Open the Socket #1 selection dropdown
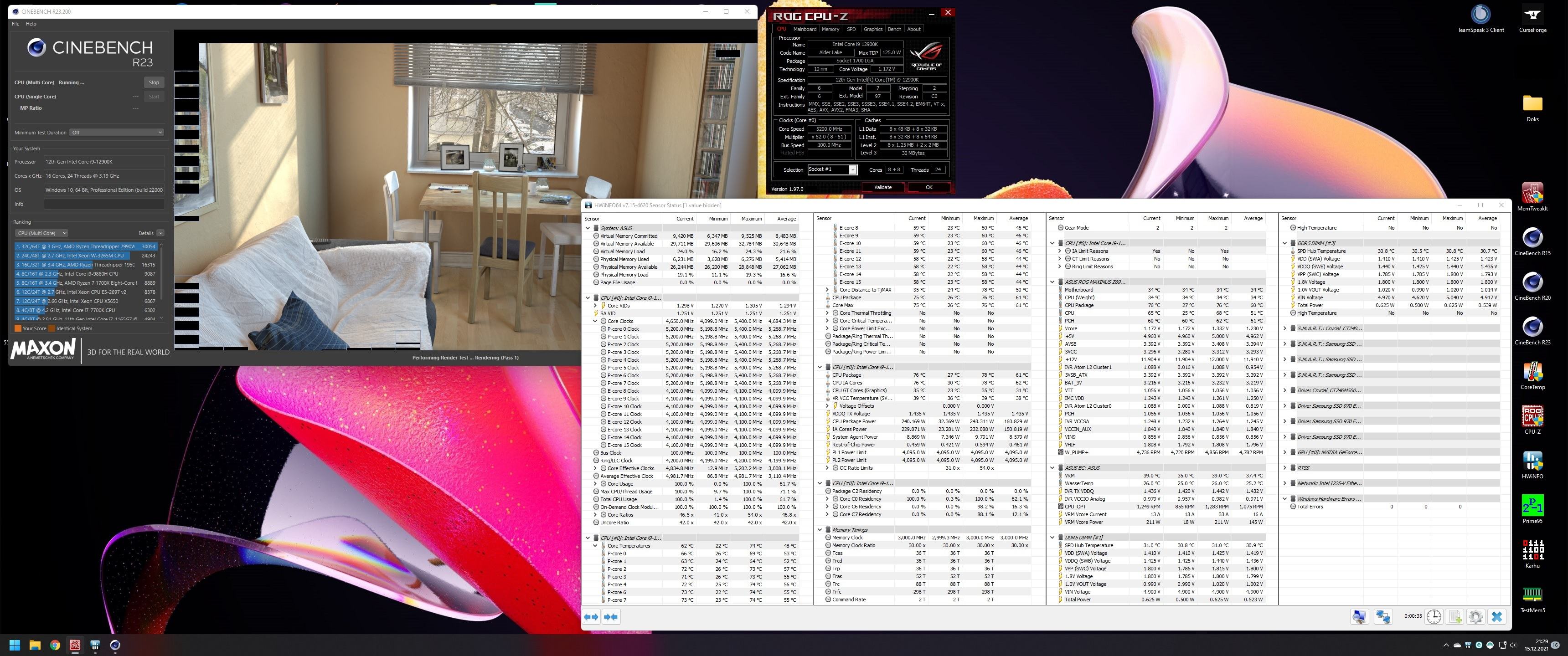1568x656 pixels. coord(832,170)
